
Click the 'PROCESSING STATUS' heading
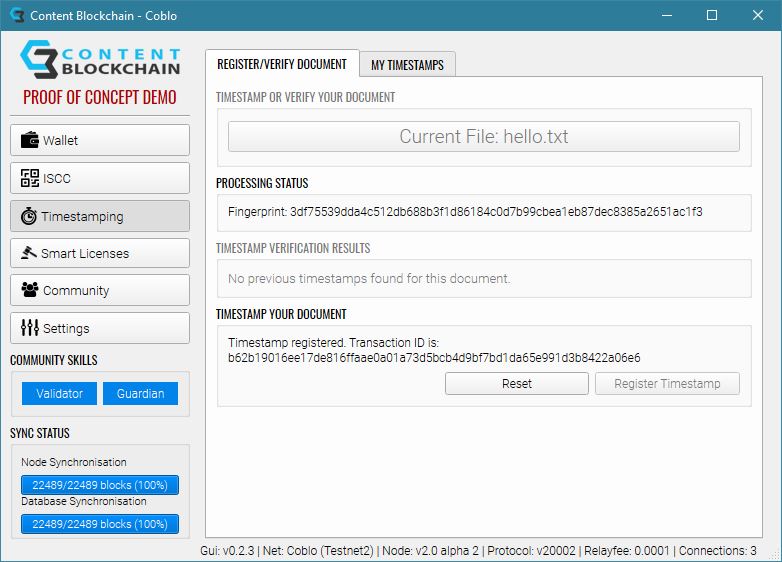click(262, 184)
